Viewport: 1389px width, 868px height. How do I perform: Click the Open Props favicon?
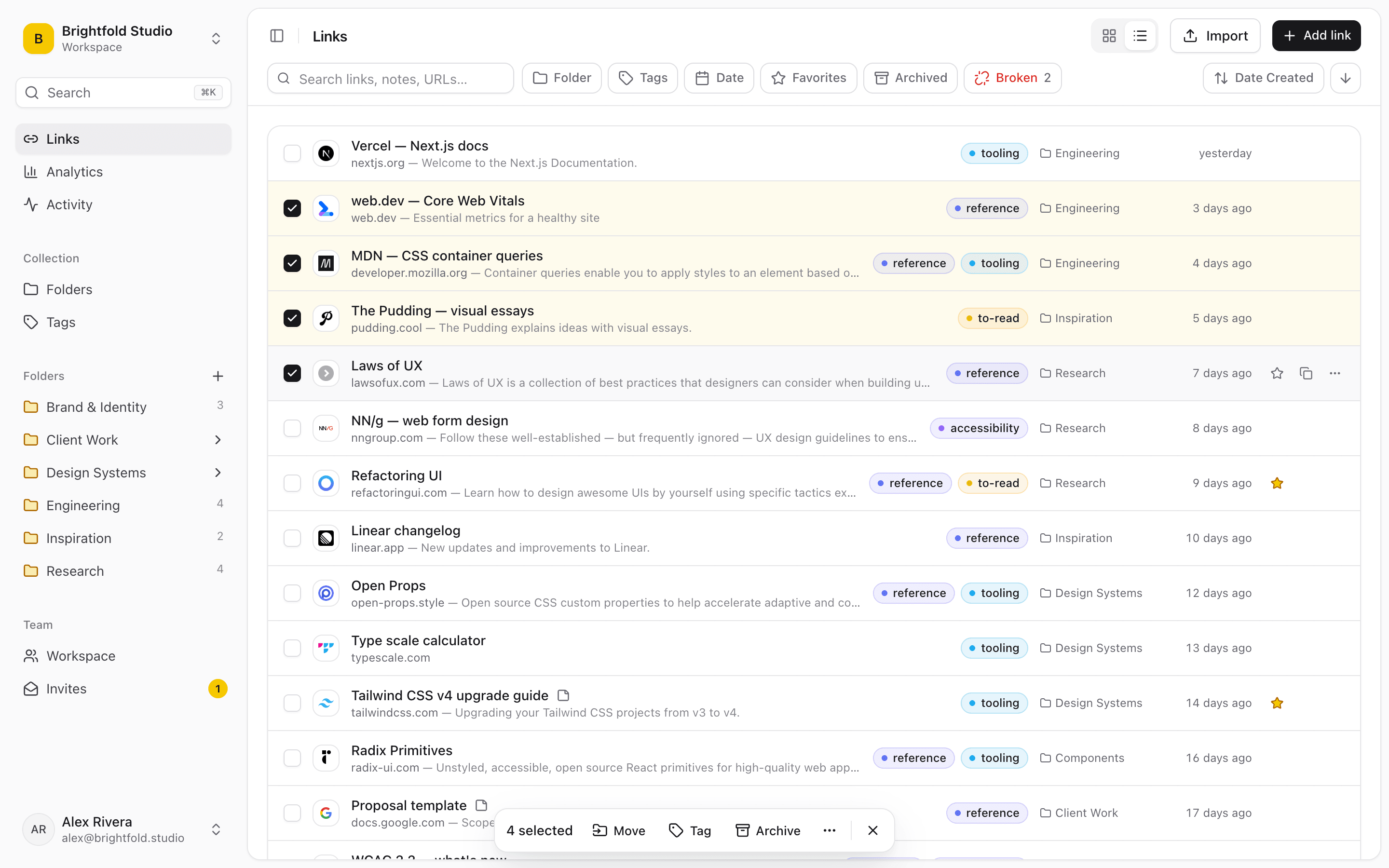pos(326,593)
